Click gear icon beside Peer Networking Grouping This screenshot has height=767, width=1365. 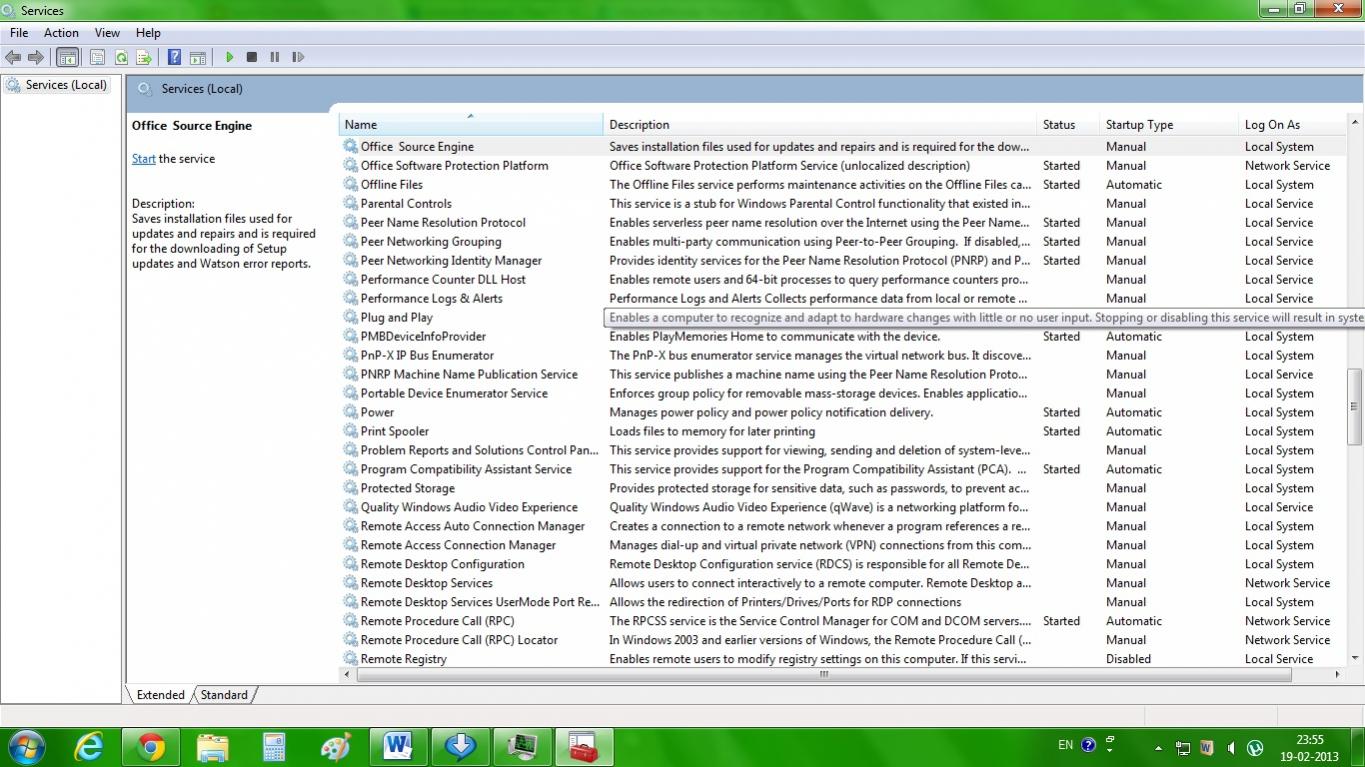pos(350,241)
